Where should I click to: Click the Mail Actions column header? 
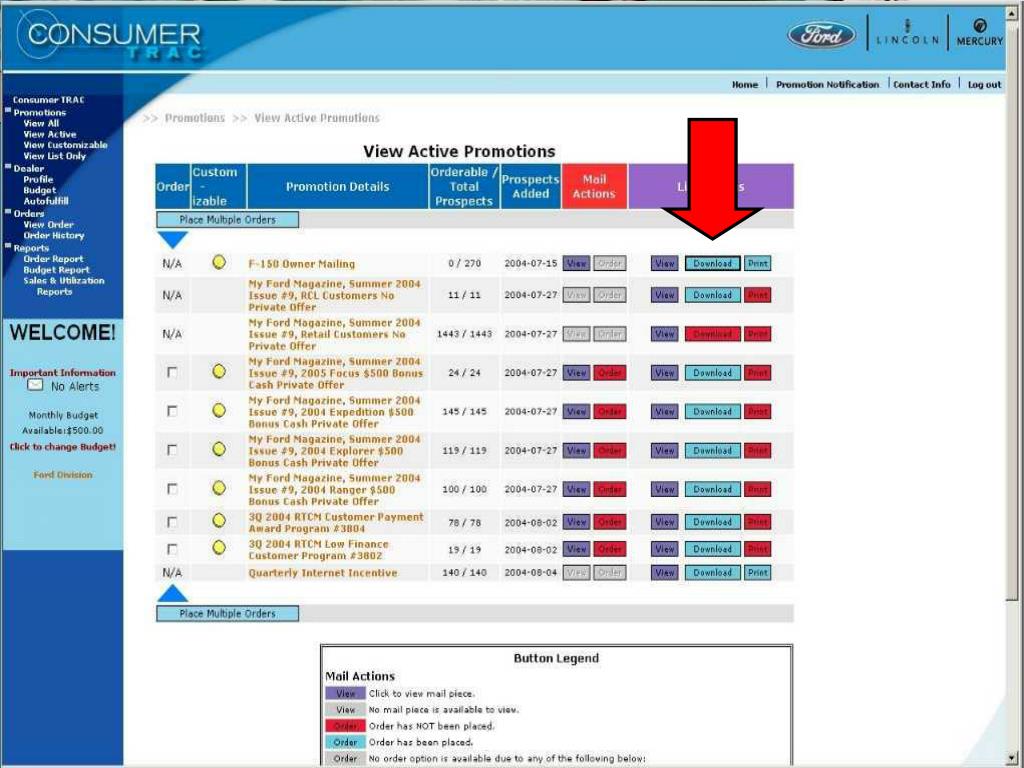pos(594,187)
